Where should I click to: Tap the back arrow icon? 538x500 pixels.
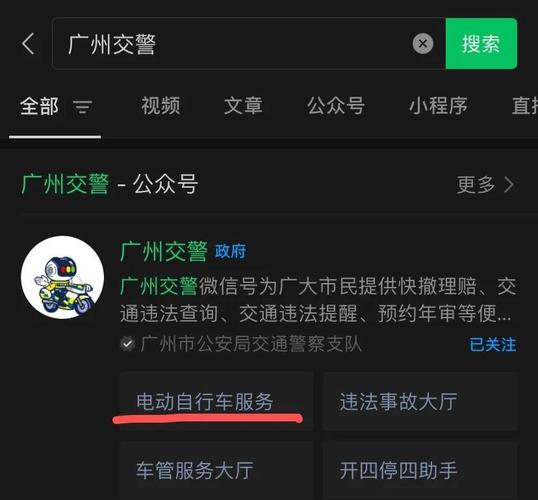coord(28,44)
